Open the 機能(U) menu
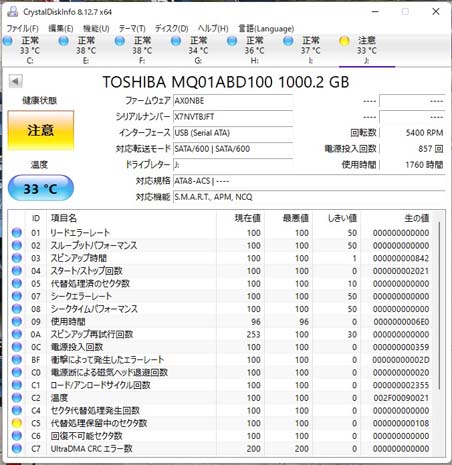 click(x=96, y=29)
